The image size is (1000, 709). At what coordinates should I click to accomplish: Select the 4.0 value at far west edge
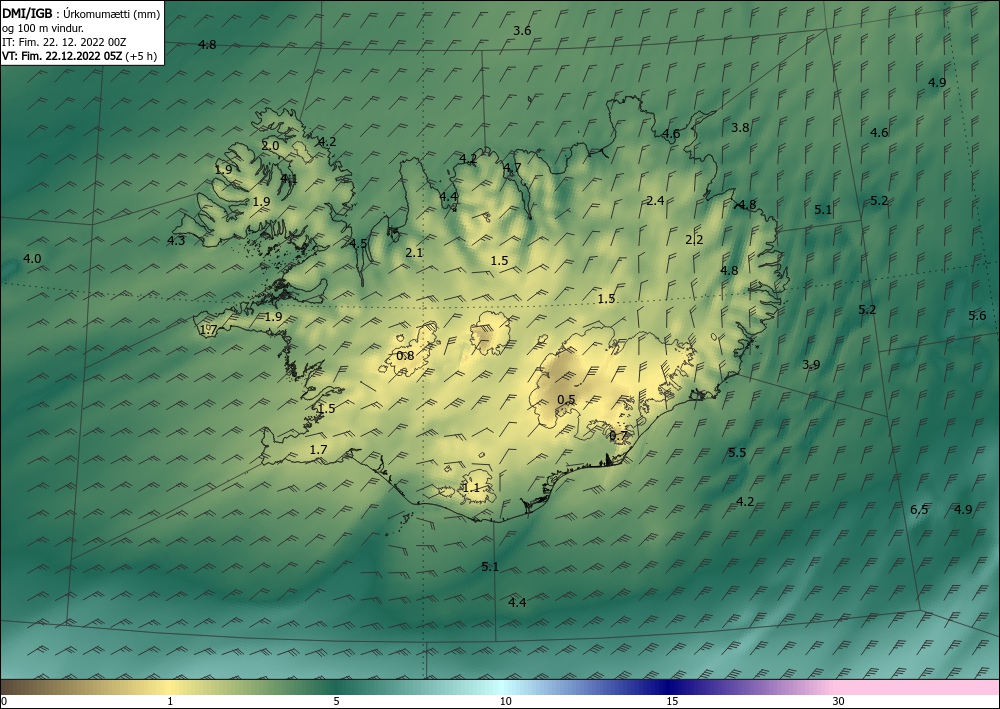pyautogui.click(x=32, y=259)
